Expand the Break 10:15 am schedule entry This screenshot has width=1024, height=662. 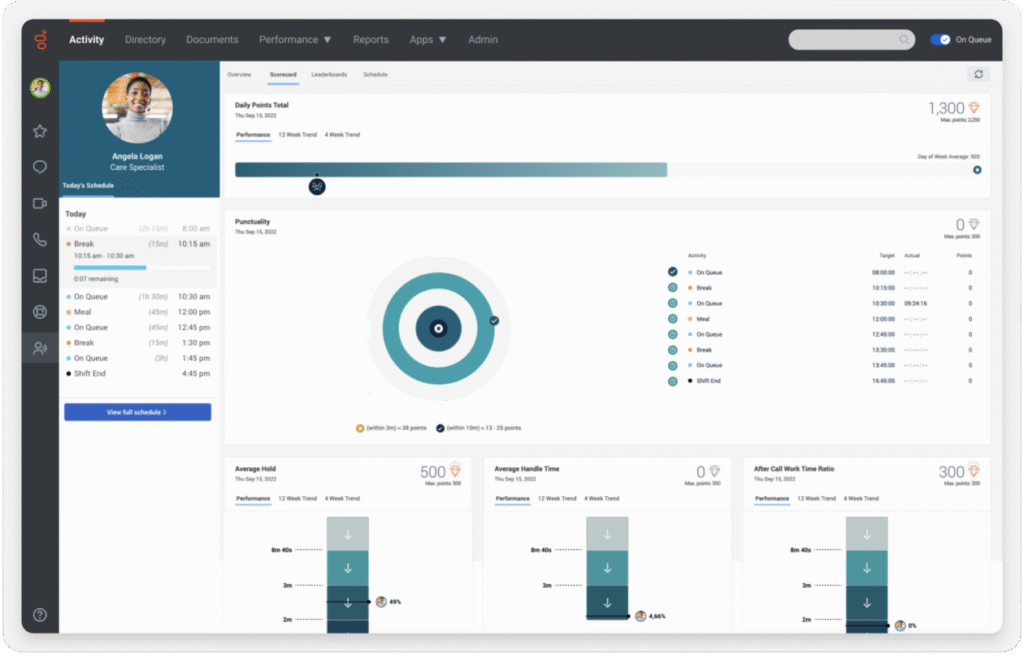click(138, 244)
